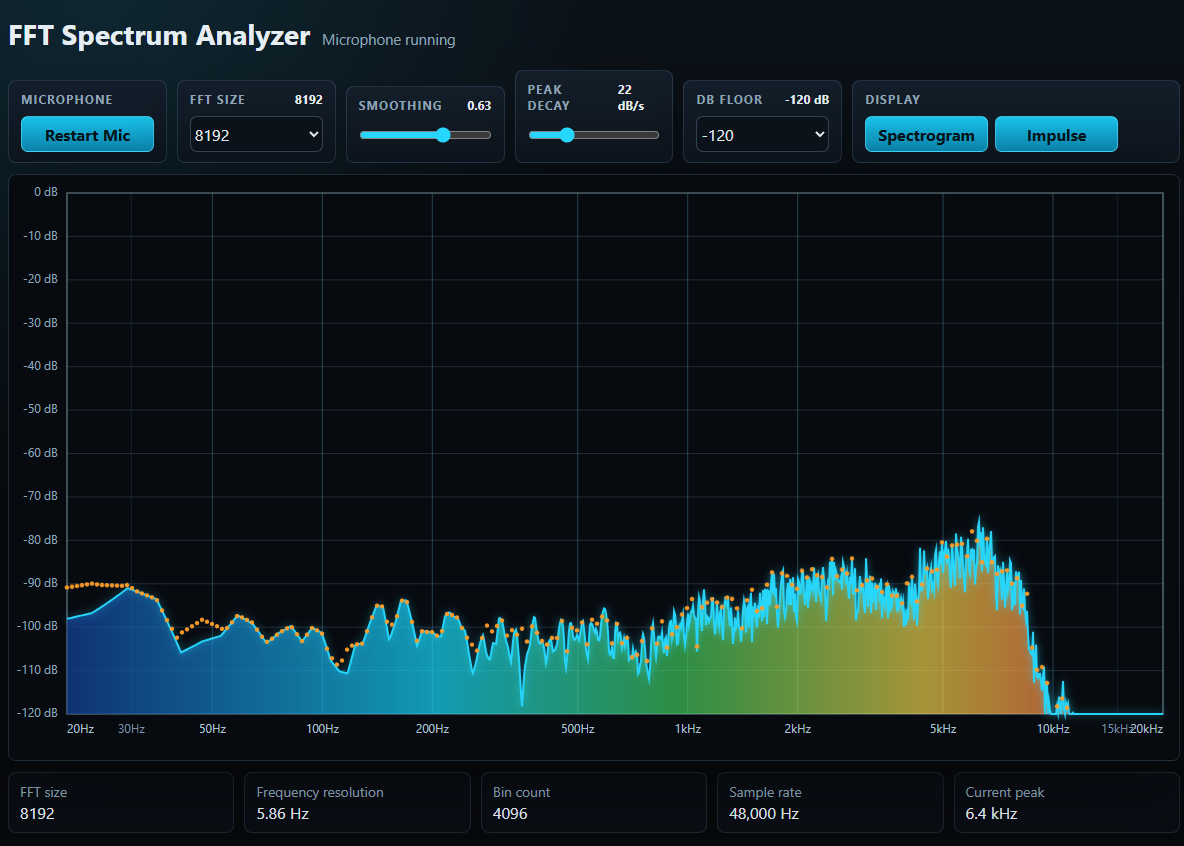Click the -50 dB axis label
This screenshot has height=846, width=1184.
[x=41, y=409]
